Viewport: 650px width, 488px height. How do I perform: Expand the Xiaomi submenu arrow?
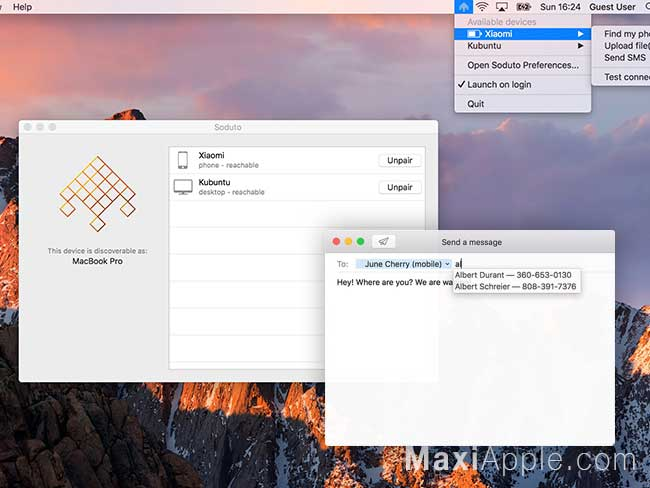tap(581, 34)
